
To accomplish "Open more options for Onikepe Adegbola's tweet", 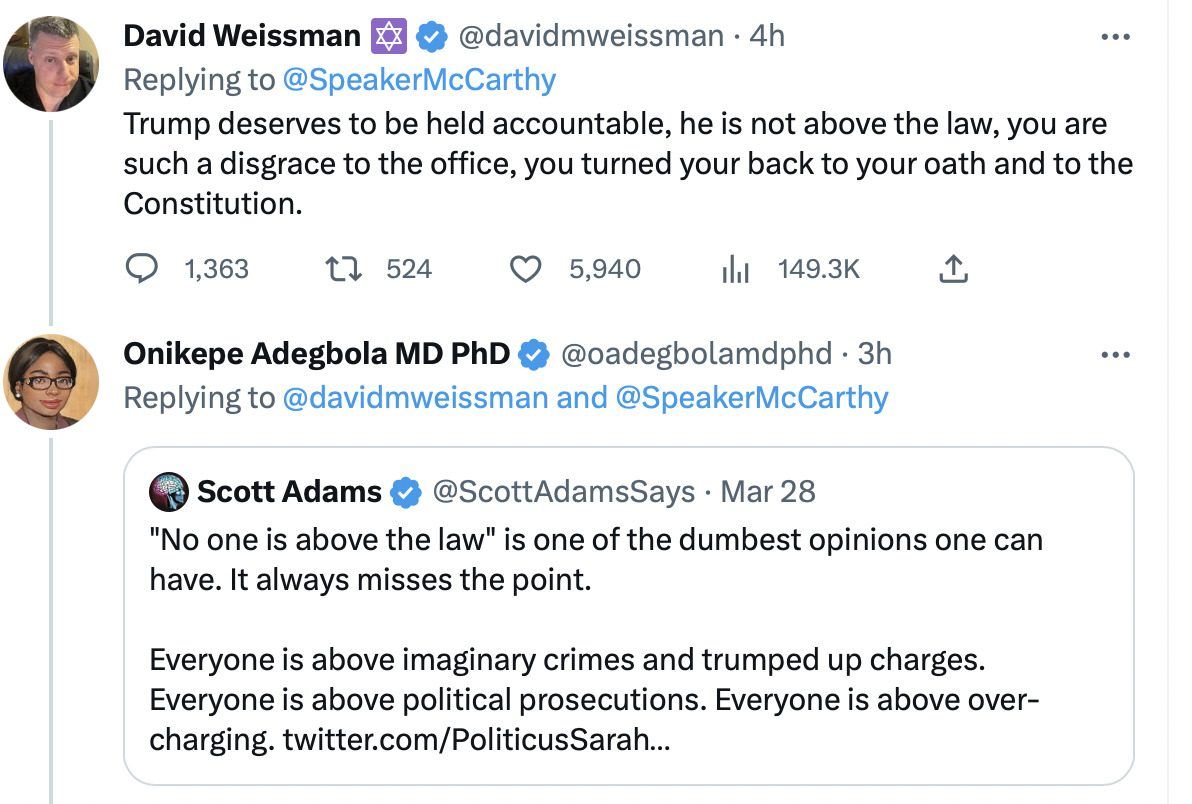I will click(1114, 354).
